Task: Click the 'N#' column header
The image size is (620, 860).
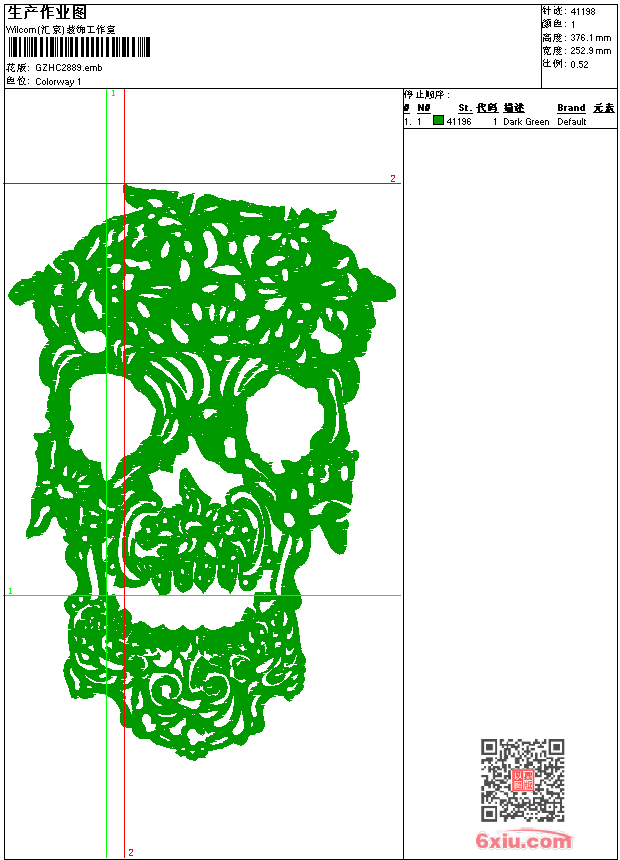Action: click(x=424, y=108)
